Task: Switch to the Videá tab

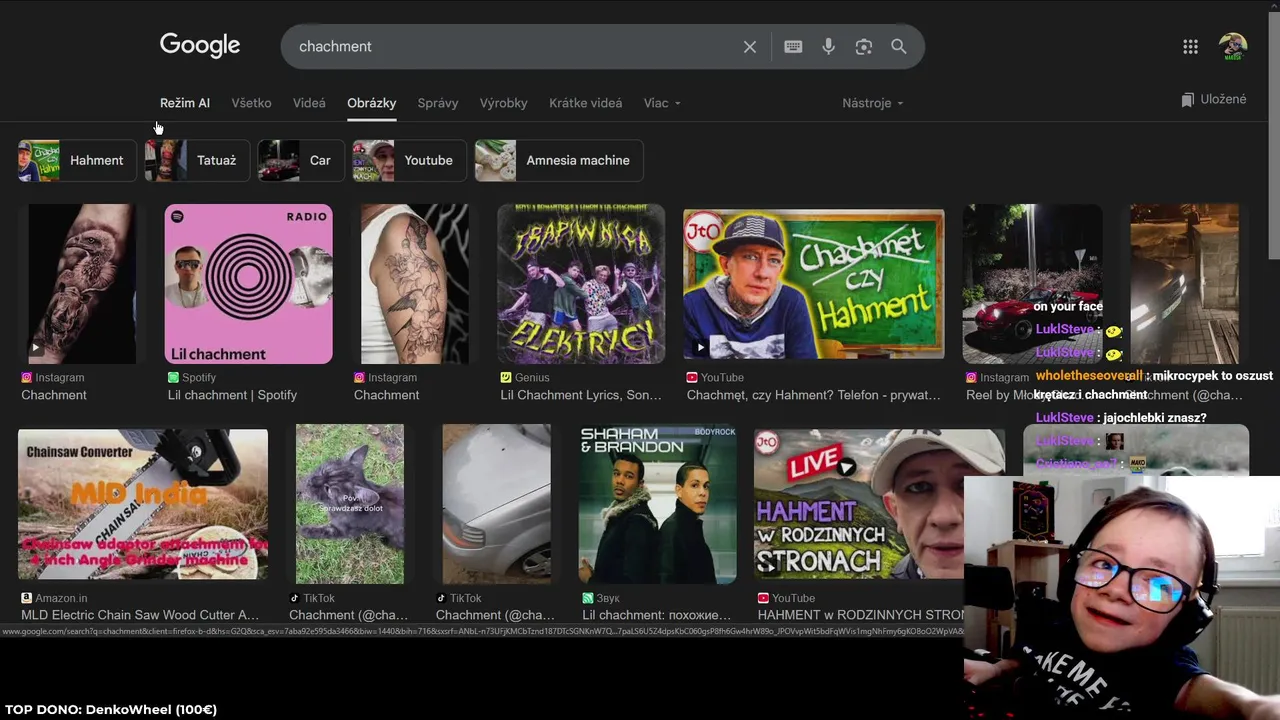Action: (309, 103)
